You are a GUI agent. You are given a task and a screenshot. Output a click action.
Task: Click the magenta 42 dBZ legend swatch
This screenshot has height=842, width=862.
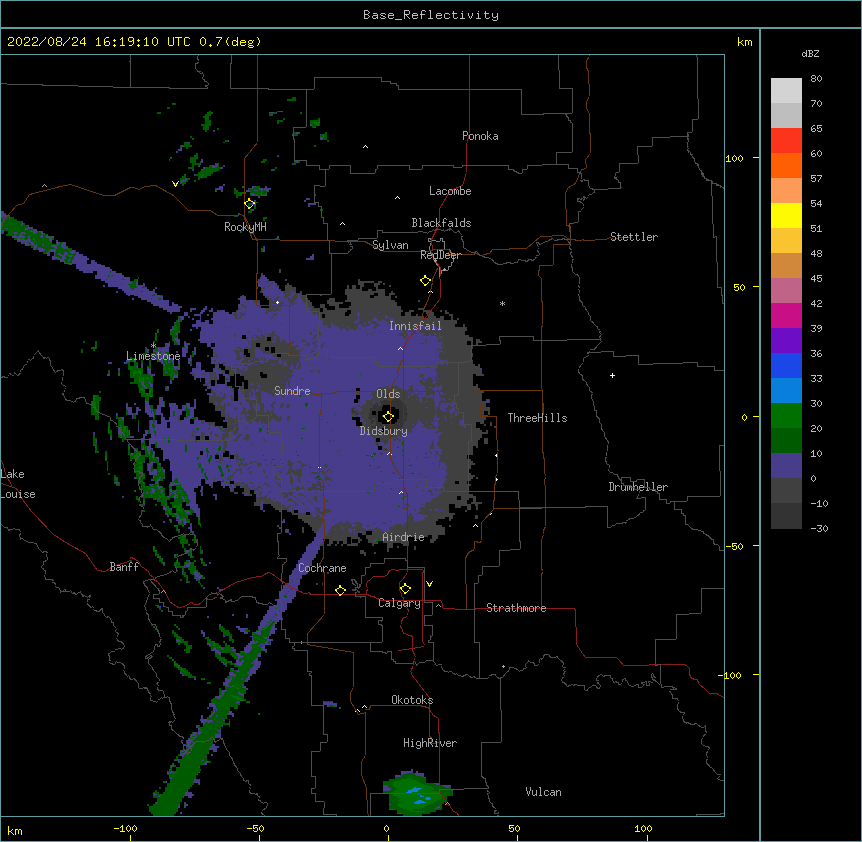click(786, 315)
